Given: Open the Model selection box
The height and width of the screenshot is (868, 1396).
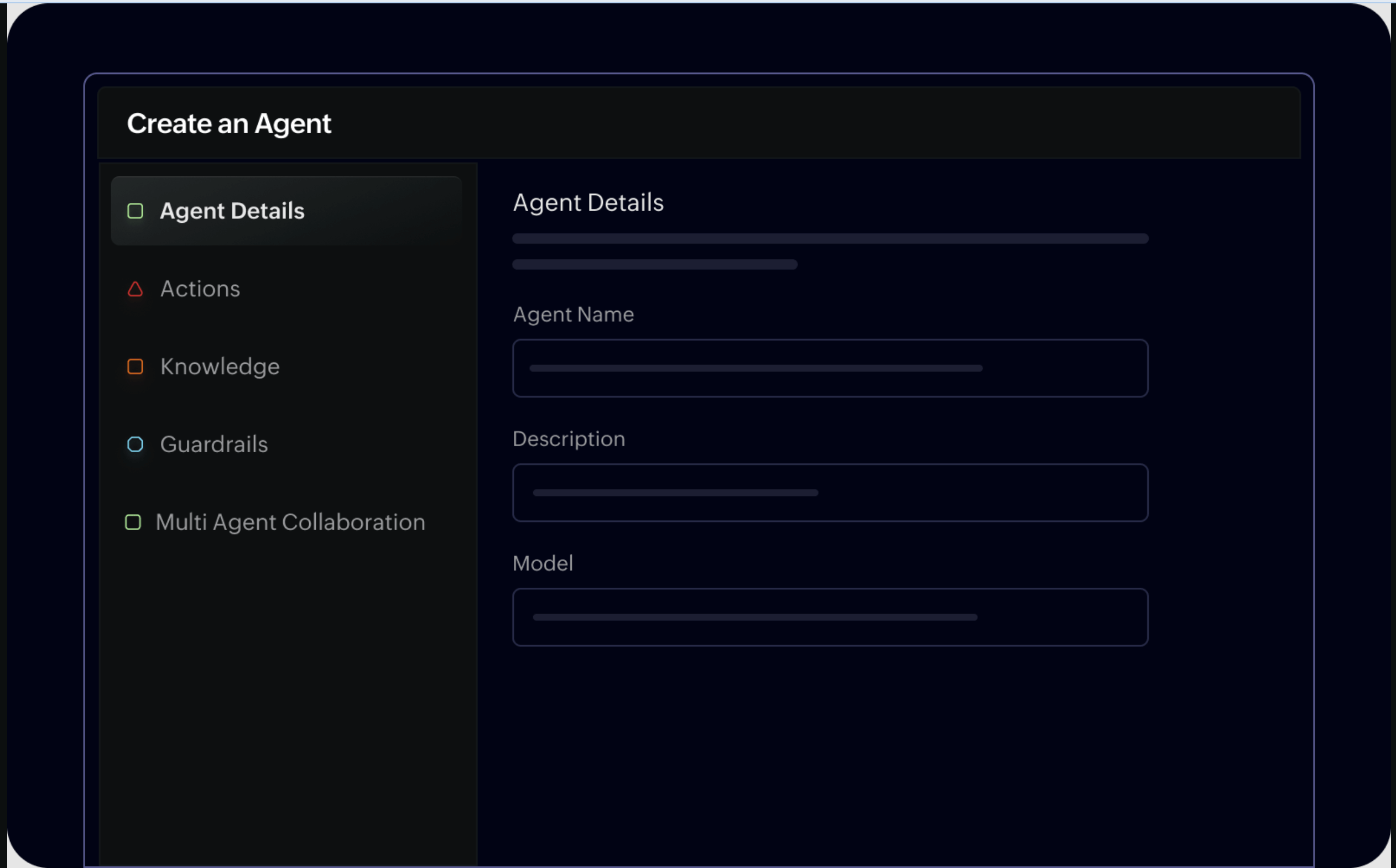Looking at the screenshot, I should click(x=829, y=617).
